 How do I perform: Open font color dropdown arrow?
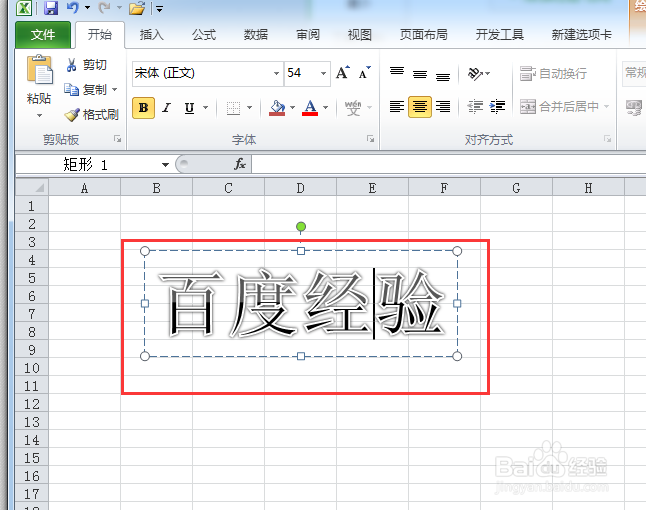click(x=325, y=108)
